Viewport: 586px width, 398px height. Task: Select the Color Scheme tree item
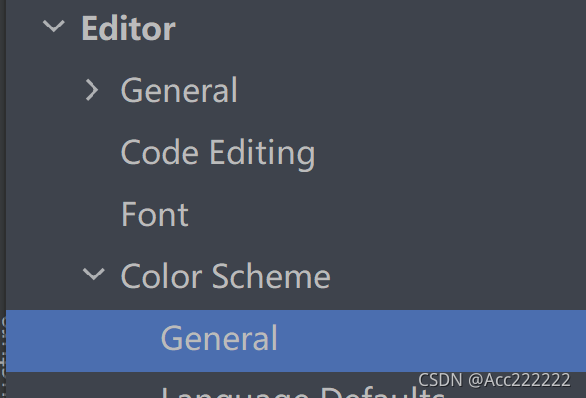226,276
